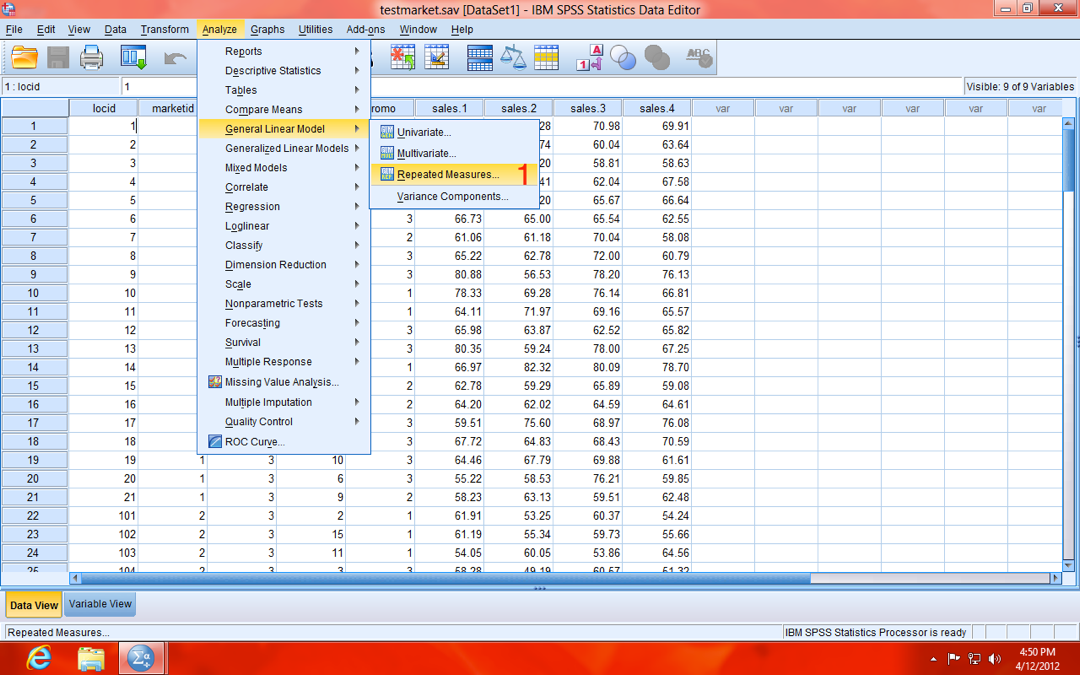Recall recently used dialogs icon
The image size is (1080, 675).
133,57
